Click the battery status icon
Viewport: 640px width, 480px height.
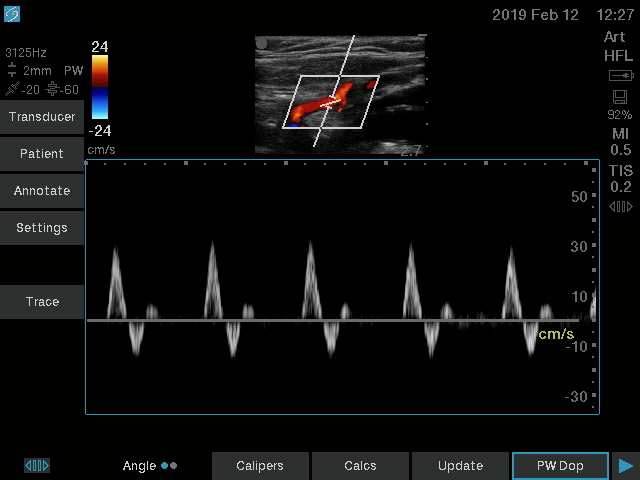tap(620, 76)
